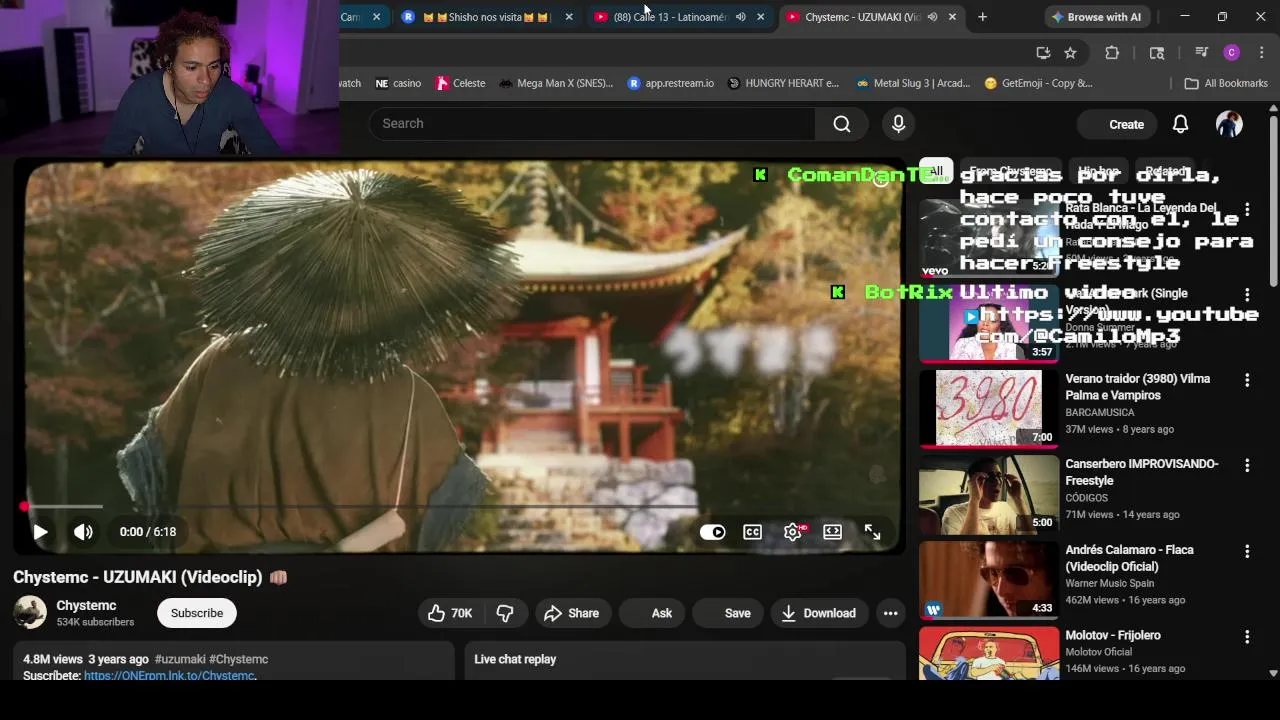Select the All filter chip
The height and width of the screenshot is (720, 1280).
(x=936, y=172)
